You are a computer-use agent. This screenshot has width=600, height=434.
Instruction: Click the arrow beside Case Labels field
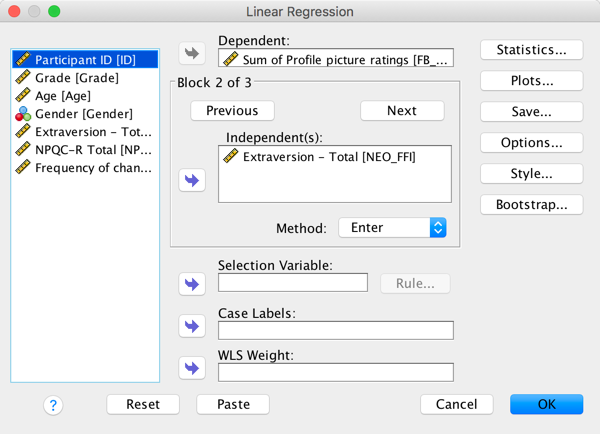pos(191,326)
